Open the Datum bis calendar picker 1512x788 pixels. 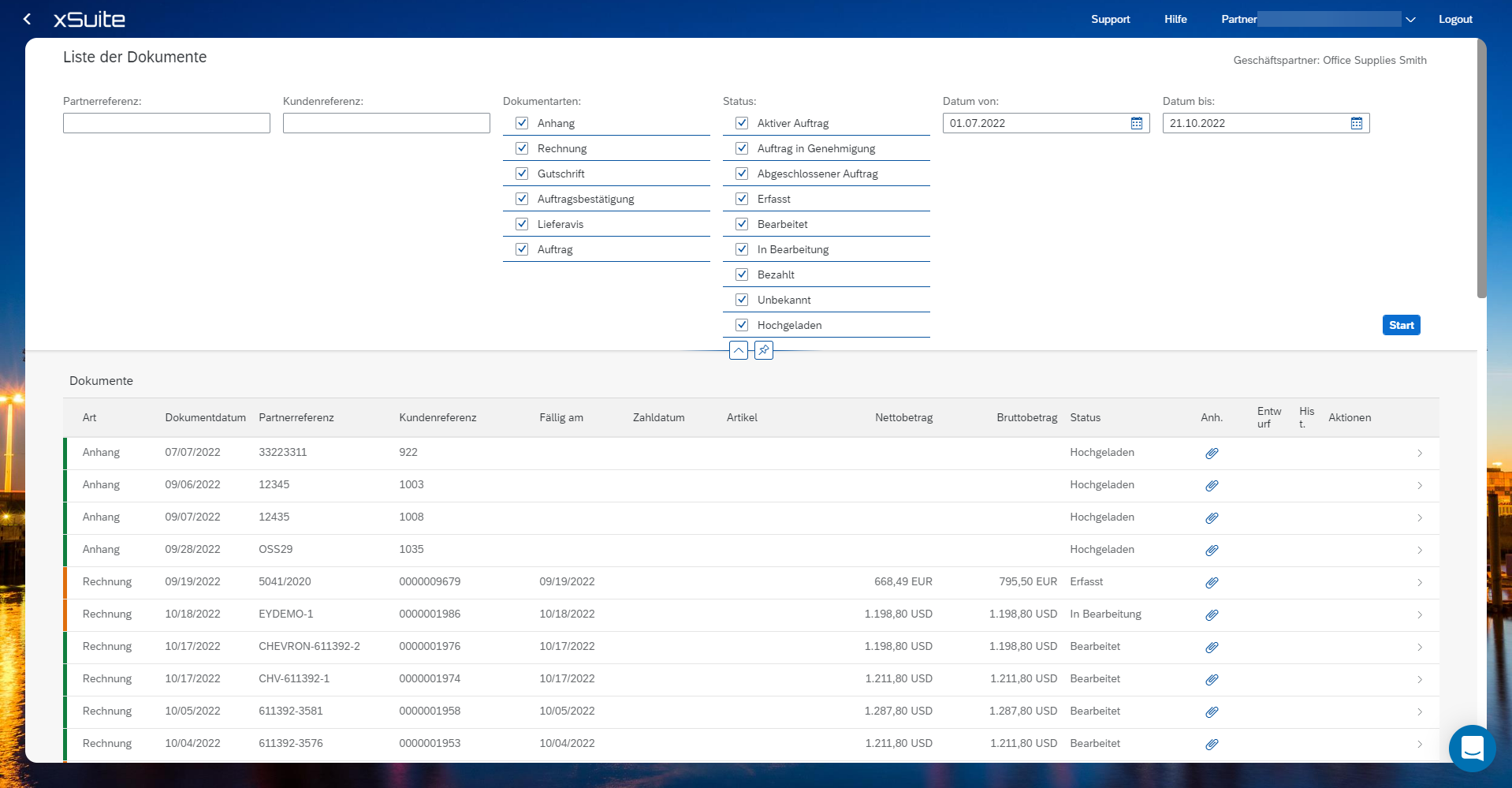[x=1356, y=123]
